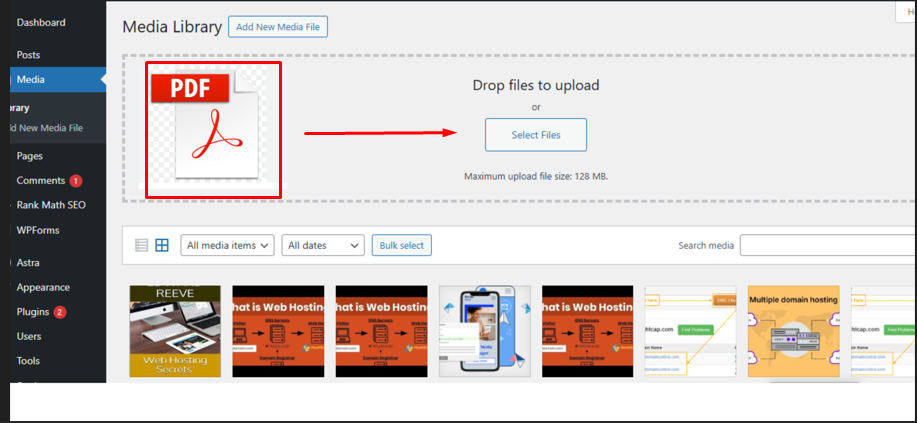Click the Select Files button
The height and width of the screenshot is (423, 917).
pyautogui.click(x=536, y=135)
